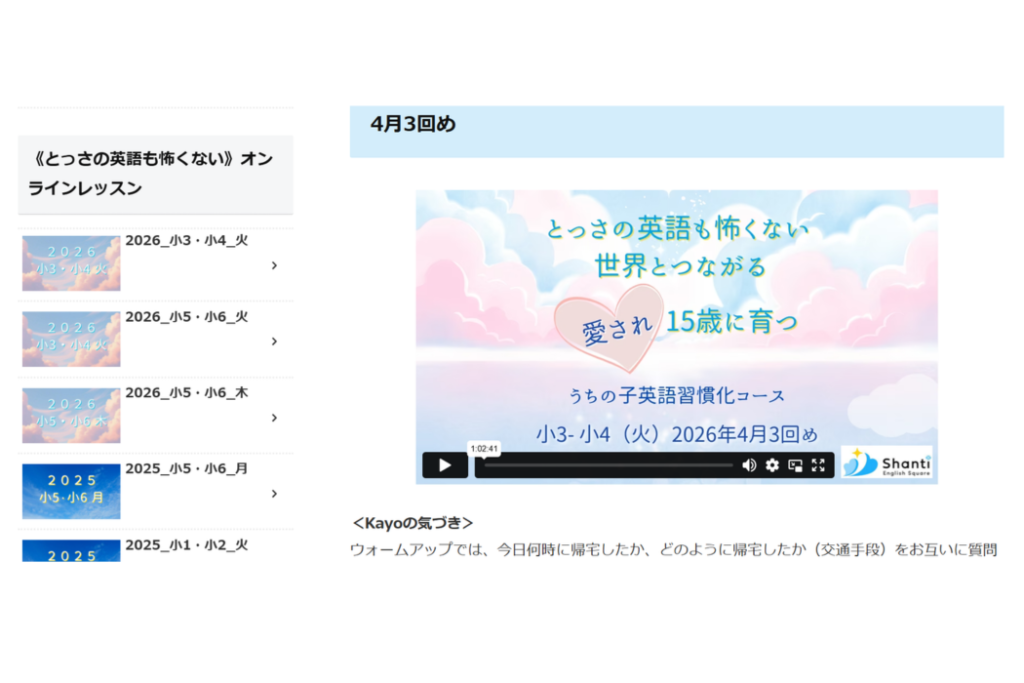Select the 2025_小5・小6_月 course title
Viewport: 1024px width, 683px height.
(x=186, y=469)
